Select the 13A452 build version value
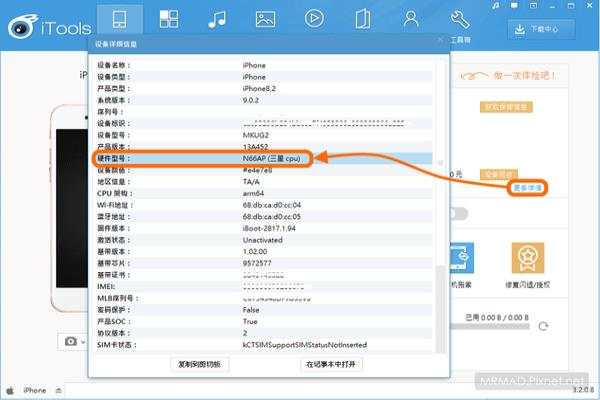Viewport: 600px width, 400px height. [x=255, y=147]
